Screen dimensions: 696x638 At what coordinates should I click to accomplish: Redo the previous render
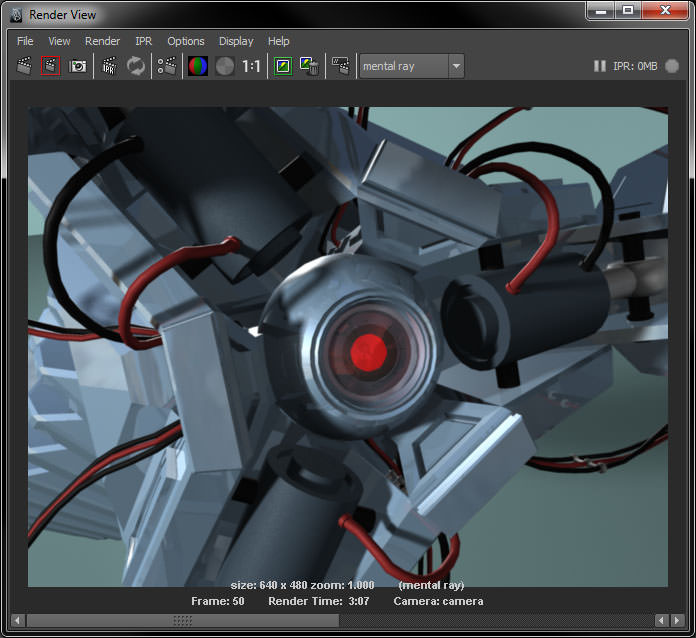(x=24, y=66)
